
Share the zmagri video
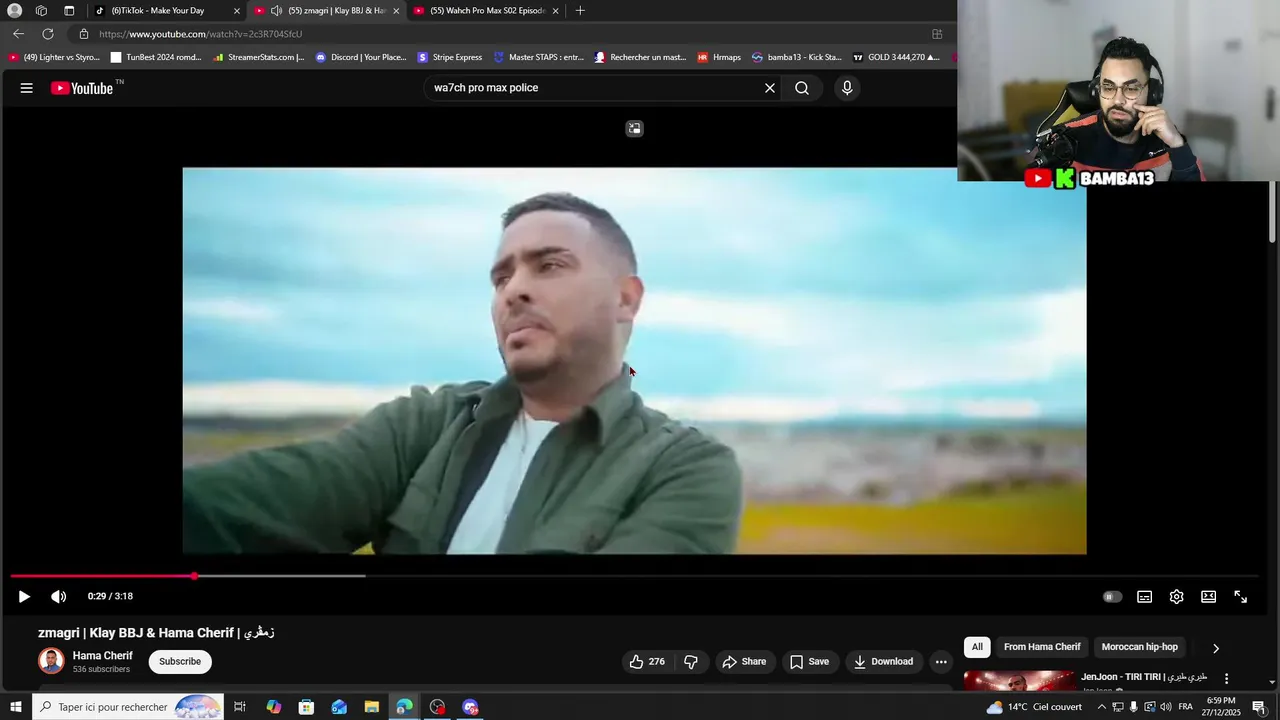(744, 661)
